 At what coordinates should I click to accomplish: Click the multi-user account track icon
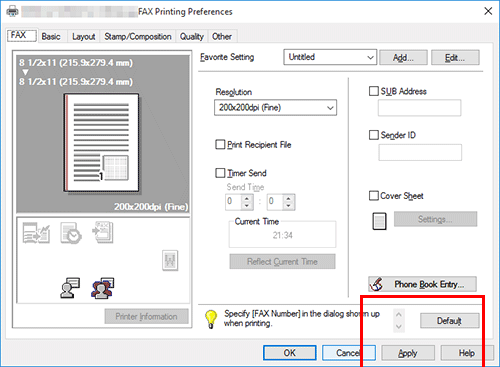102,288
